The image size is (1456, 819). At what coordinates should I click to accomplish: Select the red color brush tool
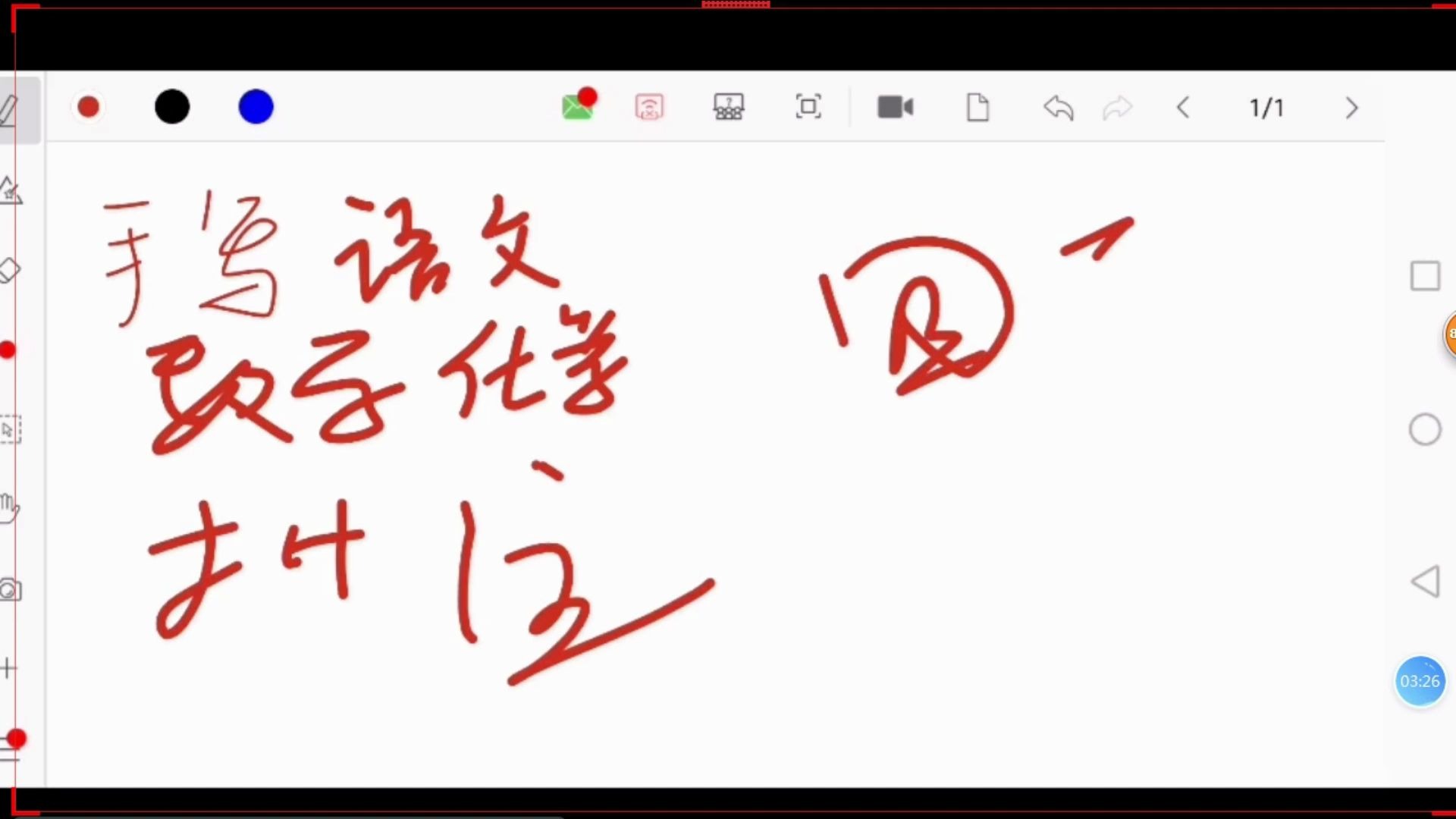click(x=87, y=107)
